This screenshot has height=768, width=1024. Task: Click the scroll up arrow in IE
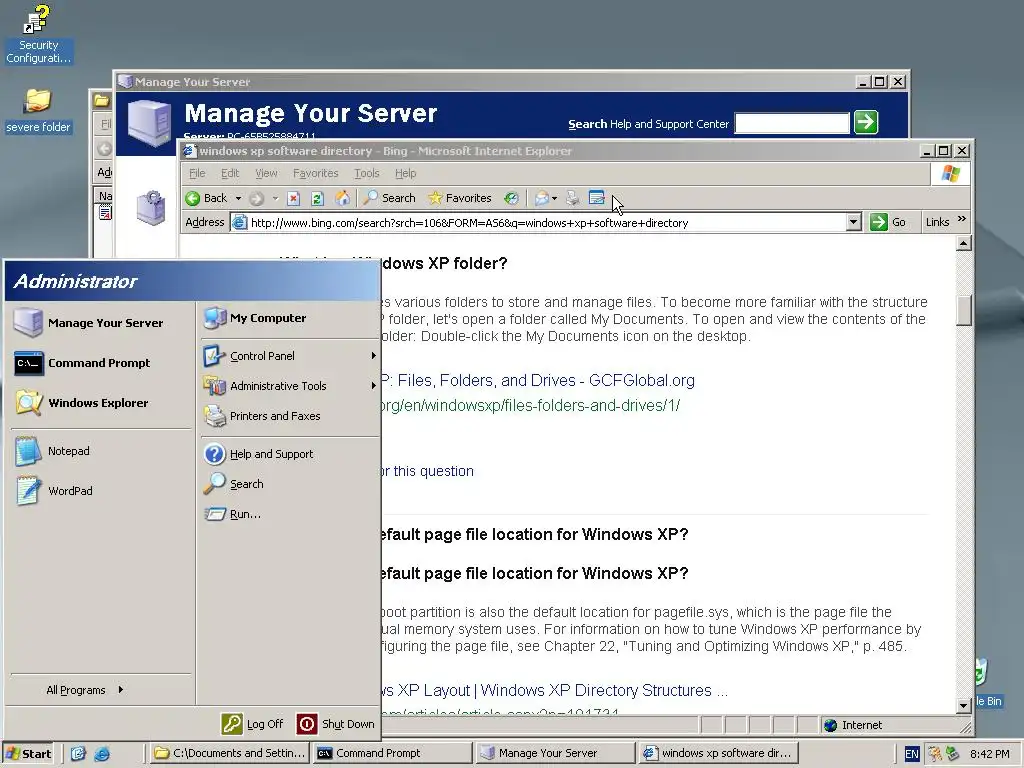click(963, 244)
